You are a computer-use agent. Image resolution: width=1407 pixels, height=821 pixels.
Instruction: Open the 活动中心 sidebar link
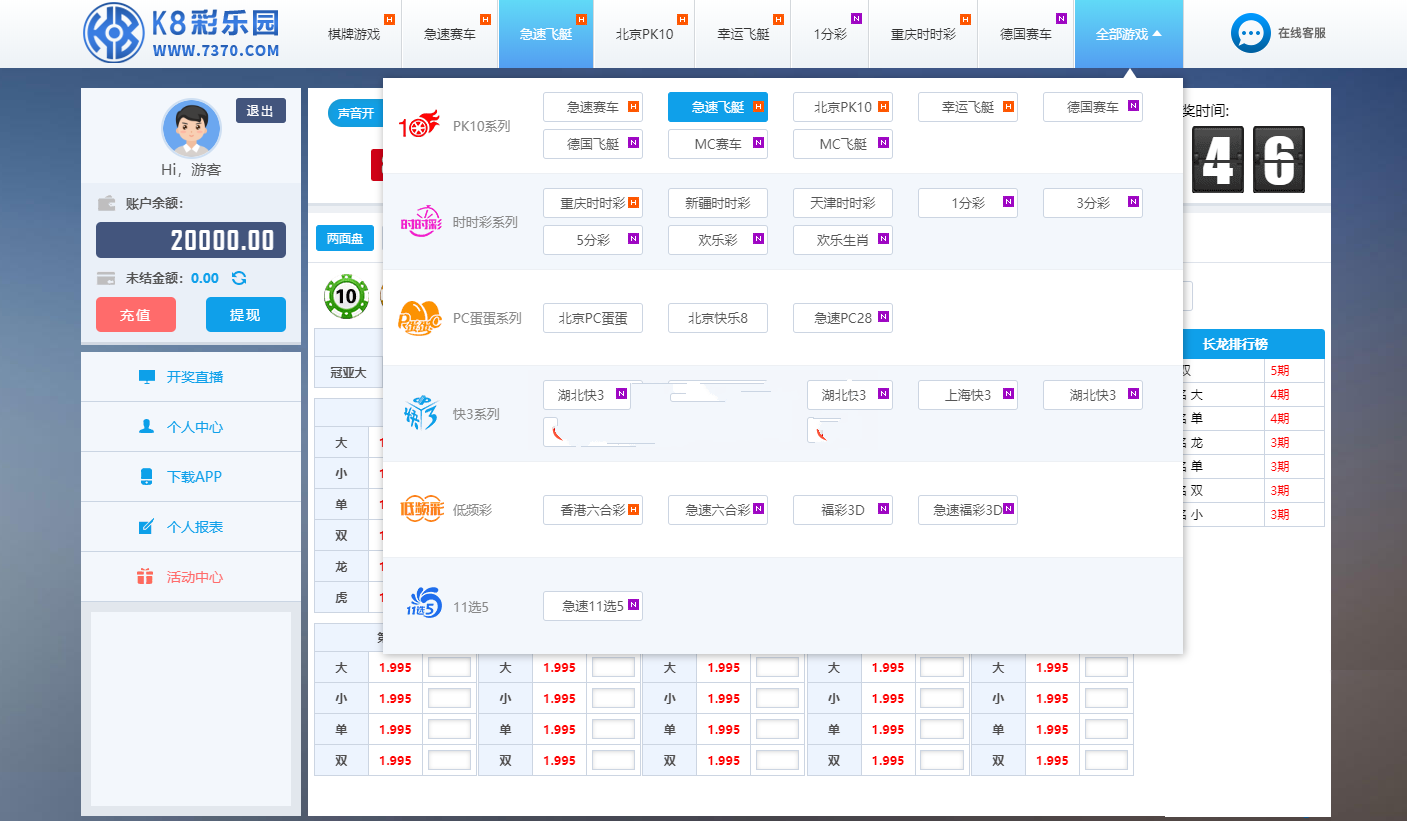[194, 577]
